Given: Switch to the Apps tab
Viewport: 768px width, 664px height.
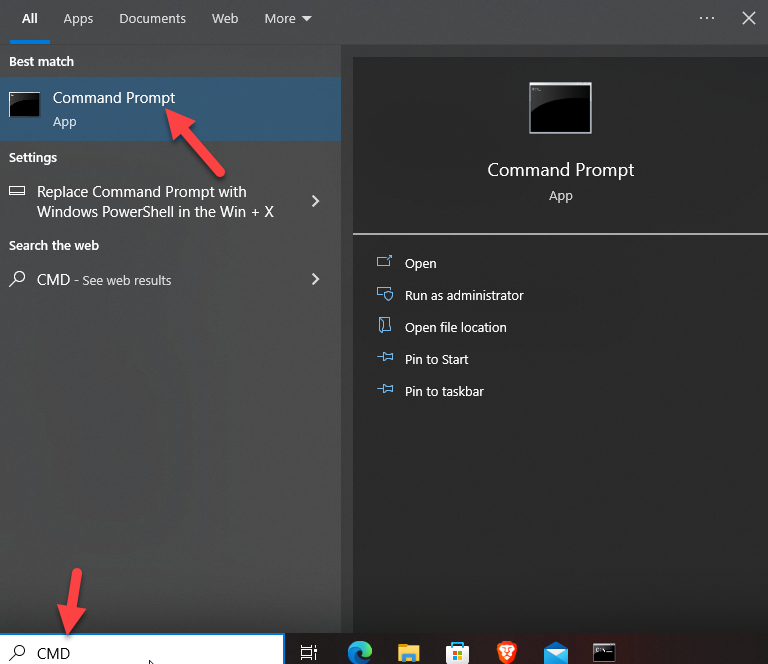Looking at the screenshot, I should pos(78,19).
